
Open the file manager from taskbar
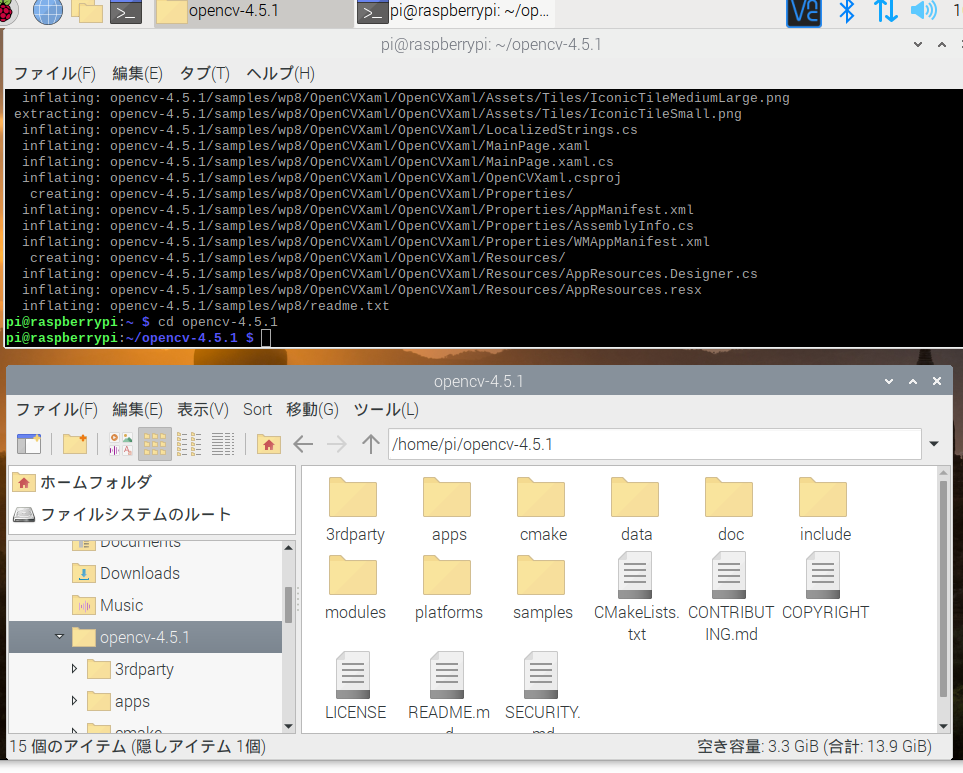click(x=87, y=11)
